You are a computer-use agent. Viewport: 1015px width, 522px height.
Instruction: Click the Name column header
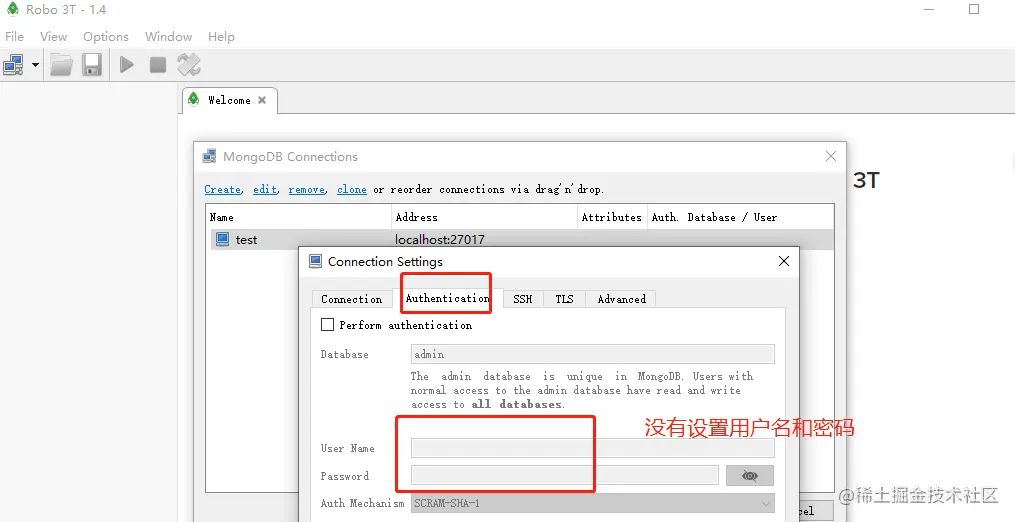[300, 217]
